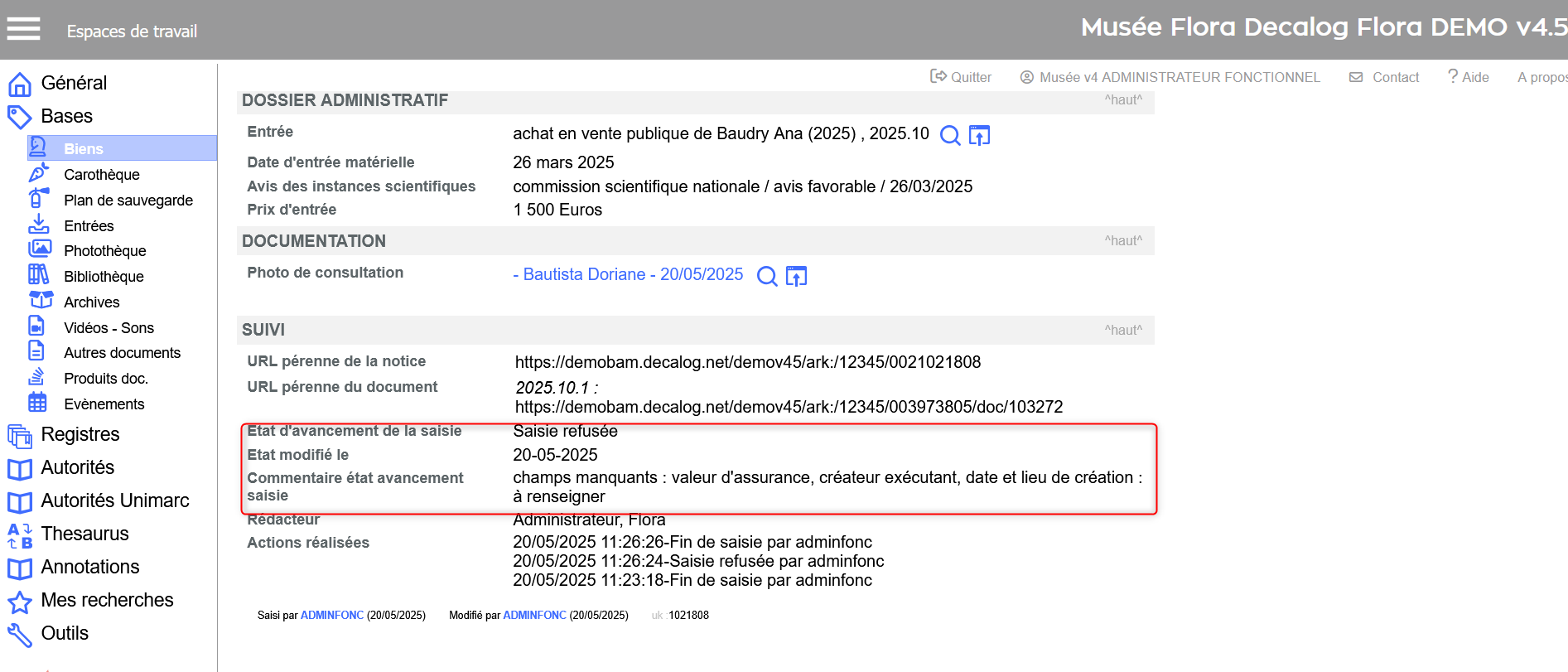The width and height of the screenshot is (1568, 672).
Task: Click magnifier icon beside Photo de consultation
Action: (767, 276)
